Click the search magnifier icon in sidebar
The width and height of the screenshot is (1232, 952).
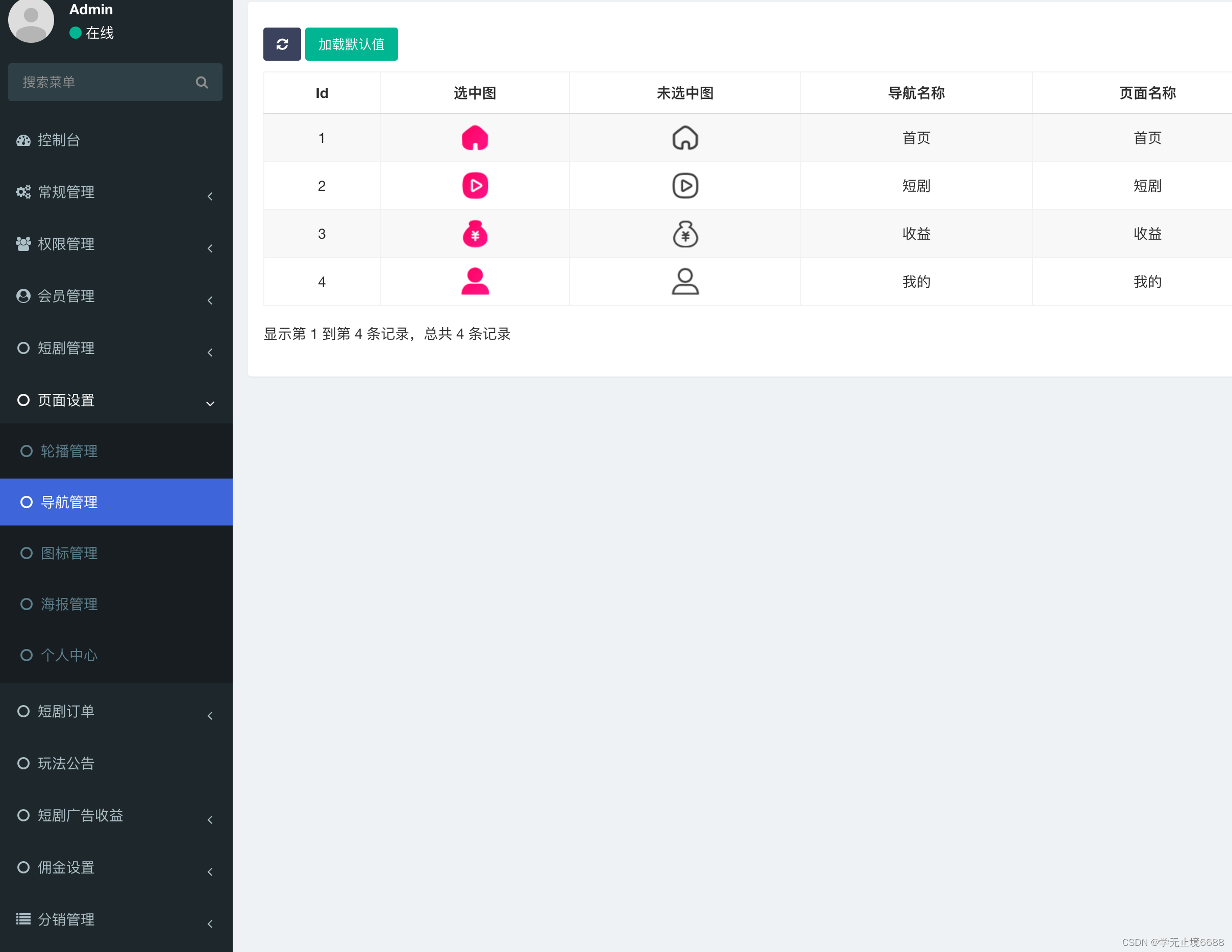[202, 82]
